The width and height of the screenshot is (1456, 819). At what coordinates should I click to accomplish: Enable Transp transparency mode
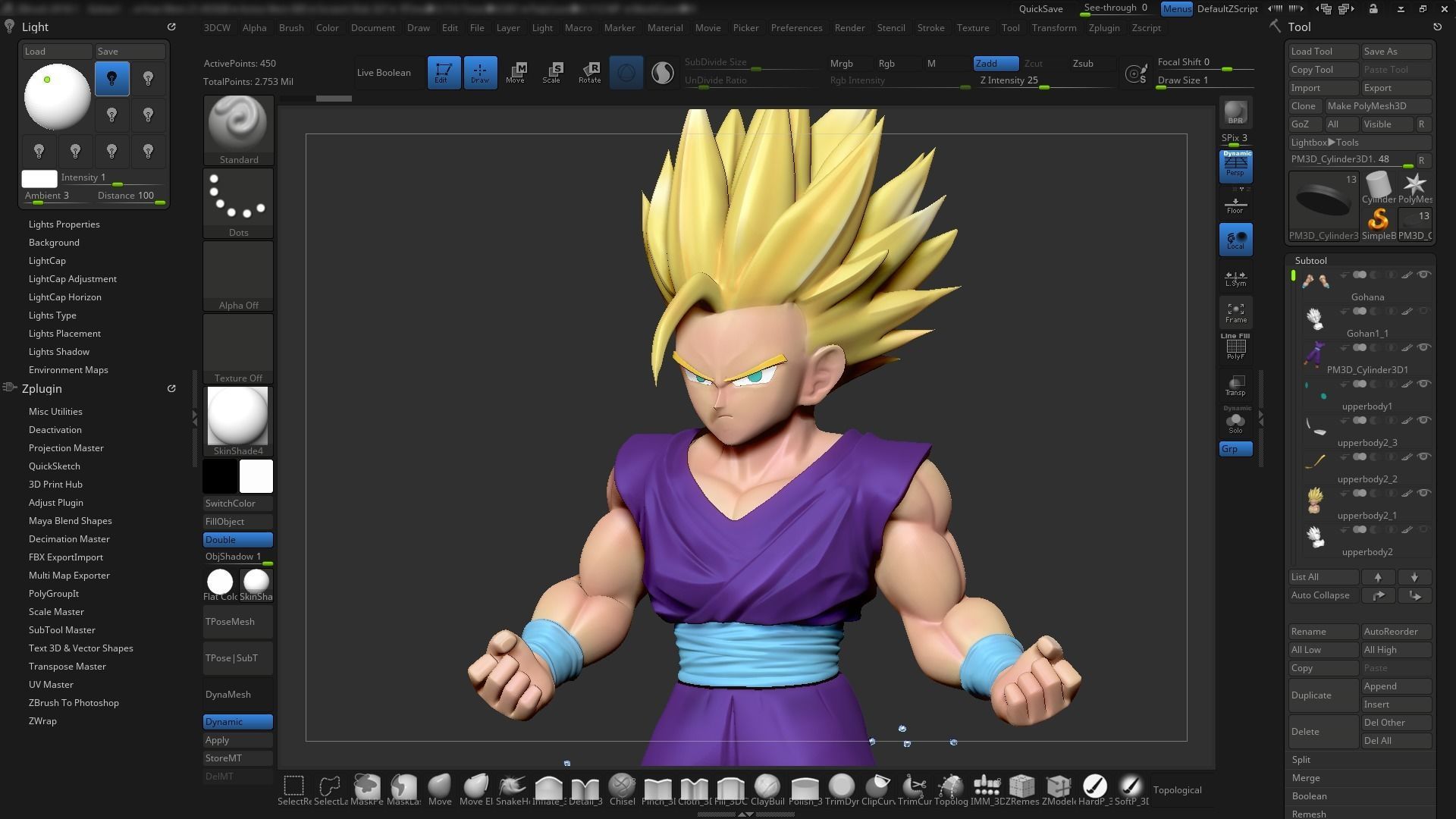click(x=1235, y=385)
